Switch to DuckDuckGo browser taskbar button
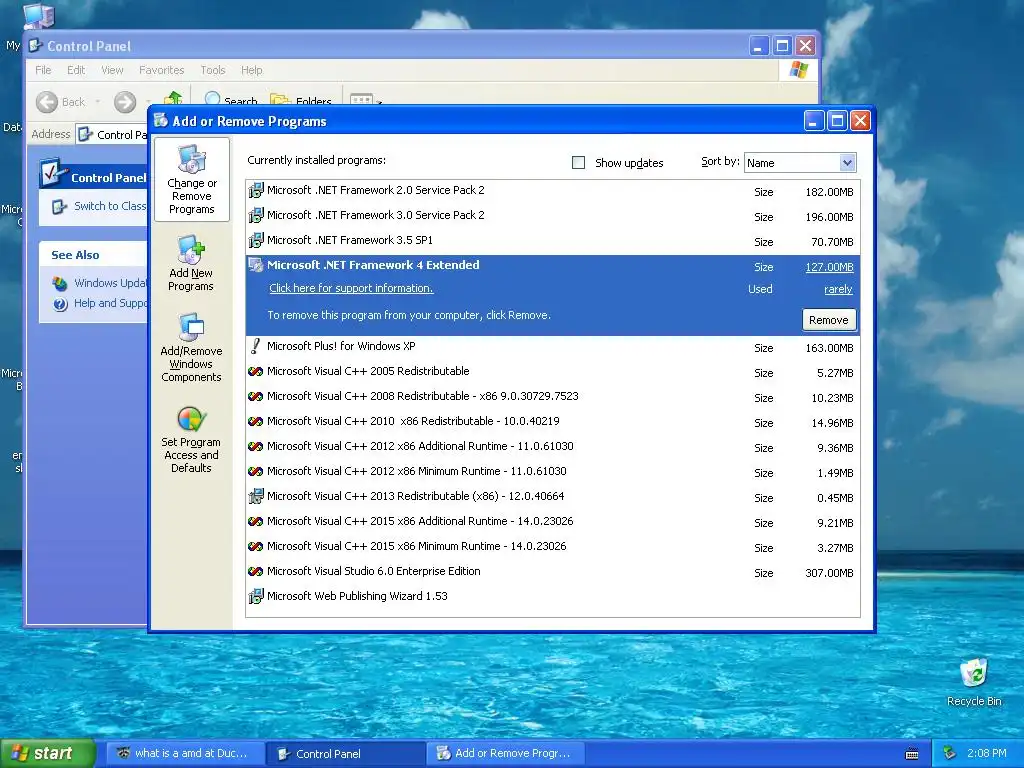The height and width of the screenshot is (768, 1024). coord(185,754)
